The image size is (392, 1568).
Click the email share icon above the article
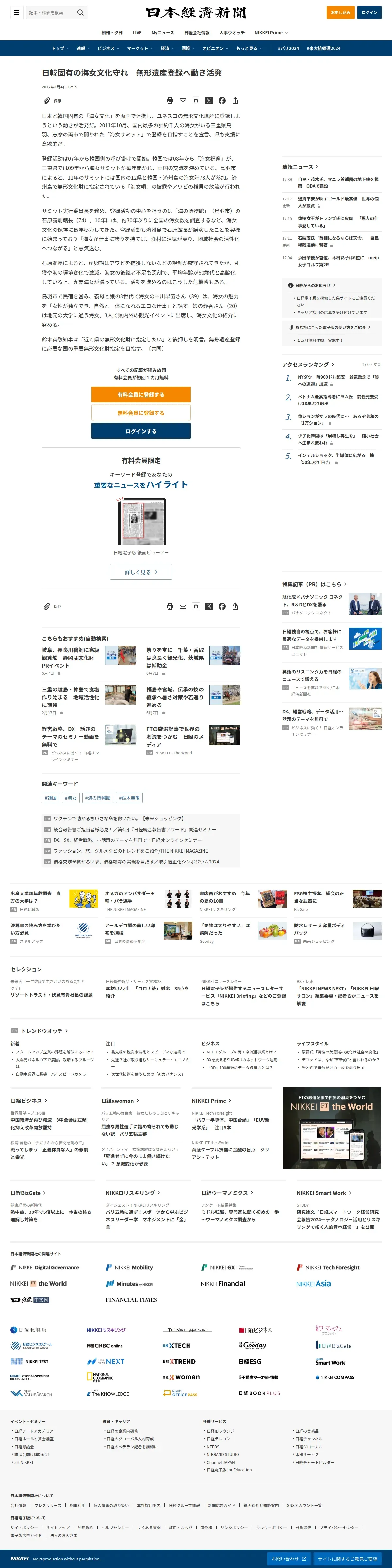[183, 101]
